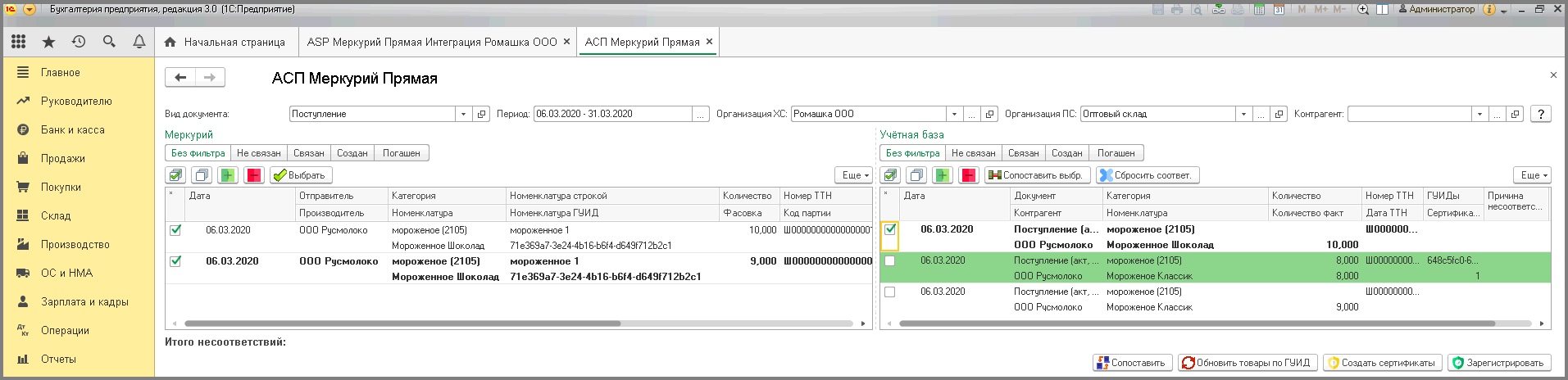Toggle the Мороженное Шоколад row checkbox in Учётная база
1568x380 pixels.
(890, 229)
